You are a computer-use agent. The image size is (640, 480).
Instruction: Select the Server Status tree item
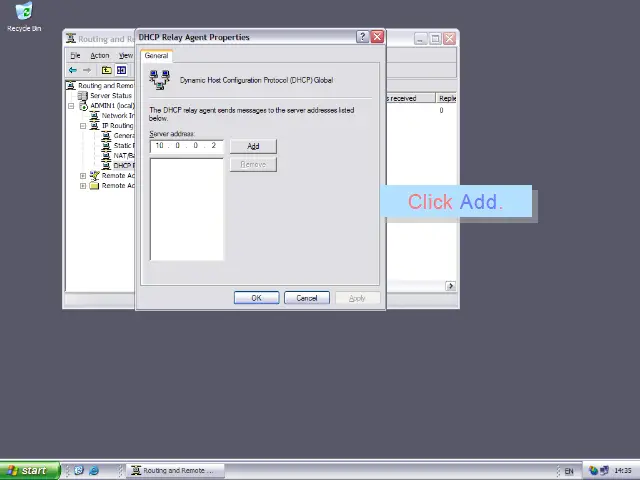pos(110,96)
